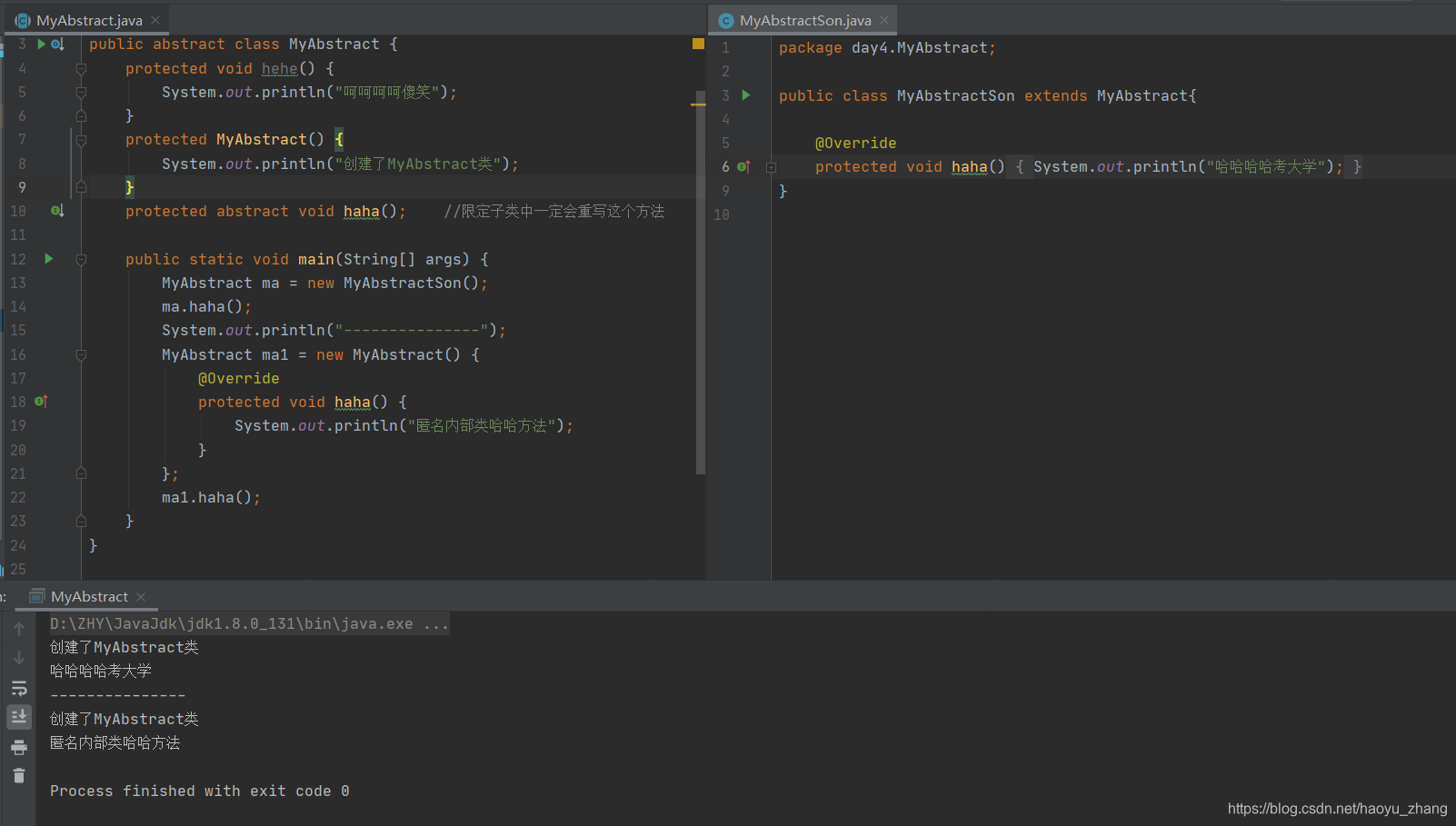Screen dimensions: 1456x826
Task: Click the dashed separator line in console output
Action: 117,695
